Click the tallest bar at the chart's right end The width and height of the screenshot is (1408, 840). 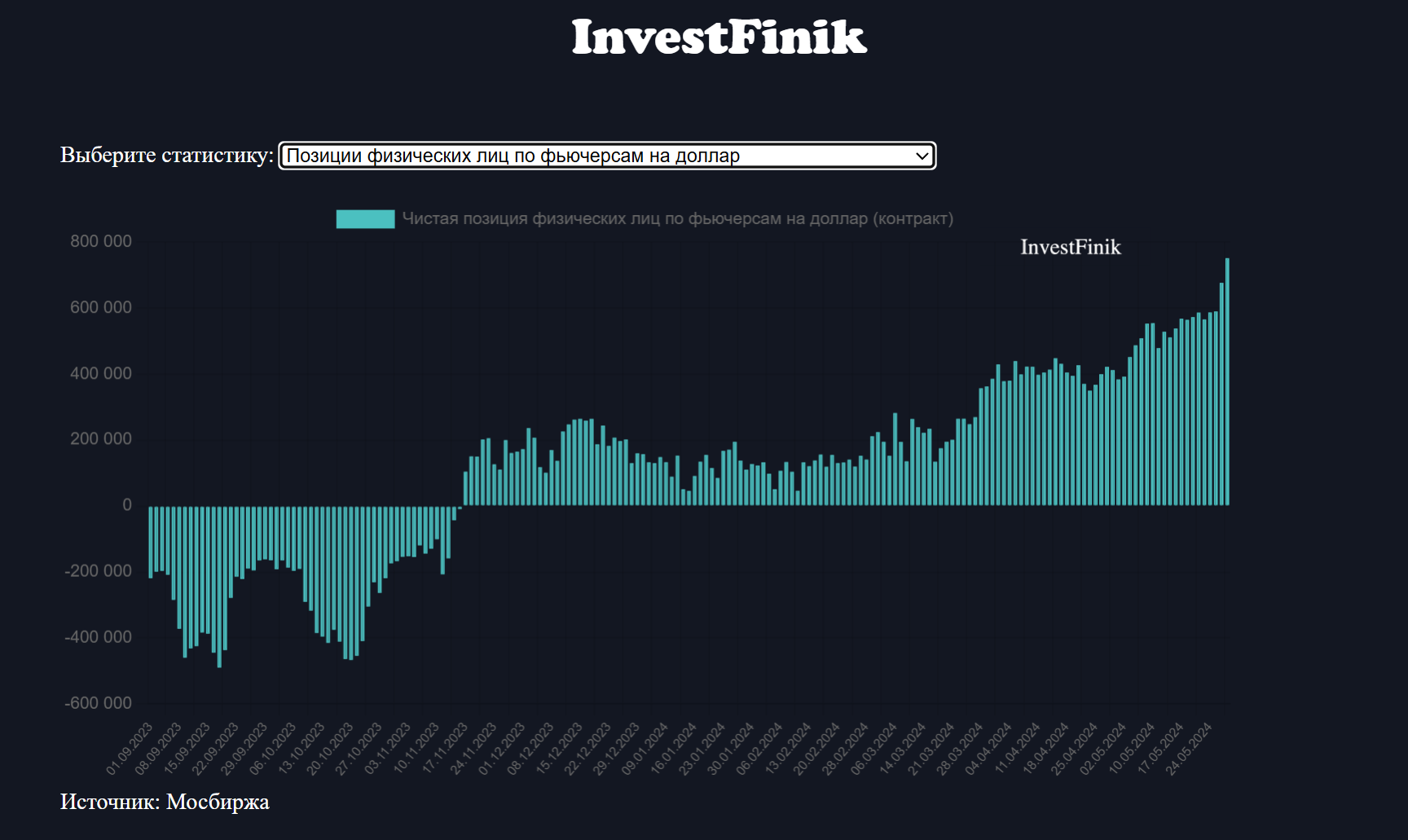pyautogui.click(x=1227, y=381)
